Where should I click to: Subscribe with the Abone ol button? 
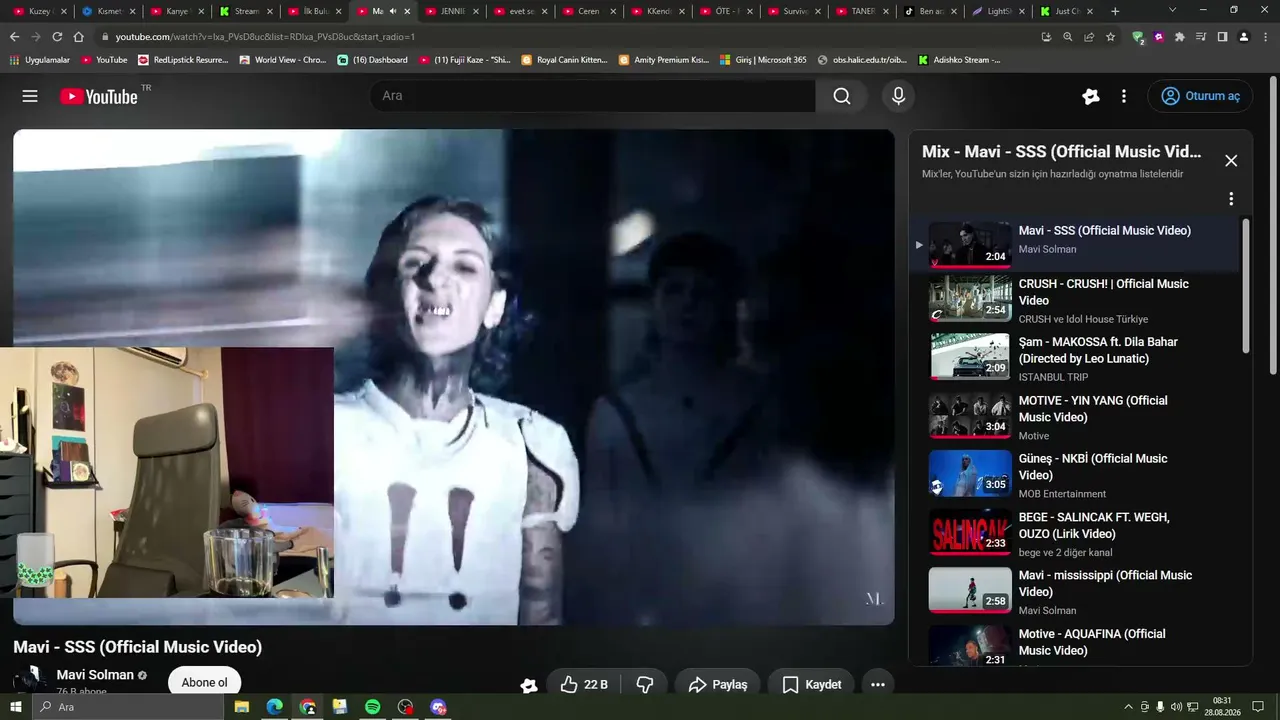coord(204,682)
